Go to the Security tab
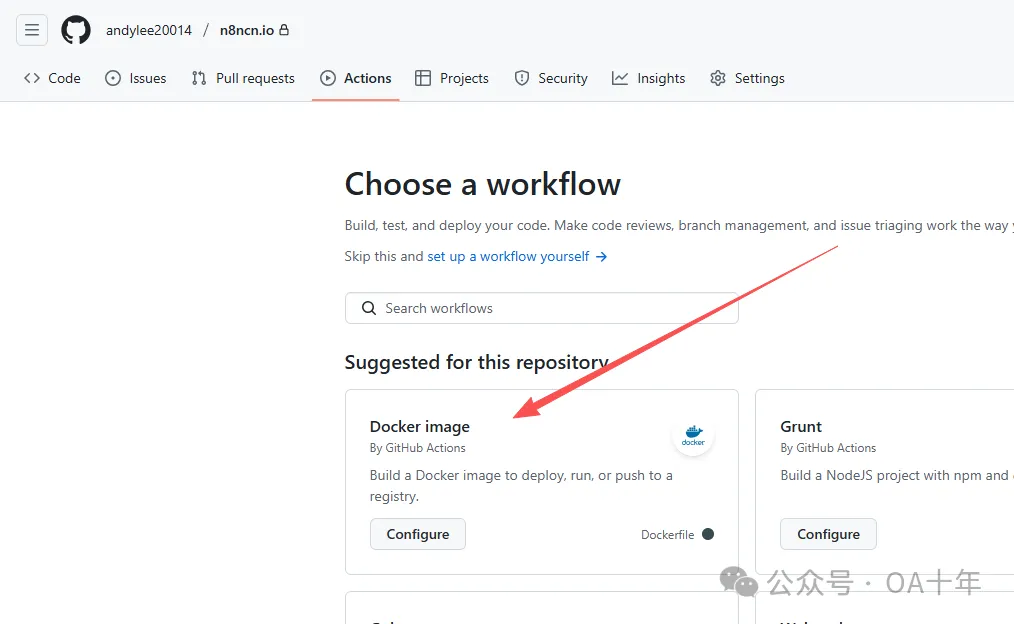The width and height of the screenshot is (1014, 624). 551,78
